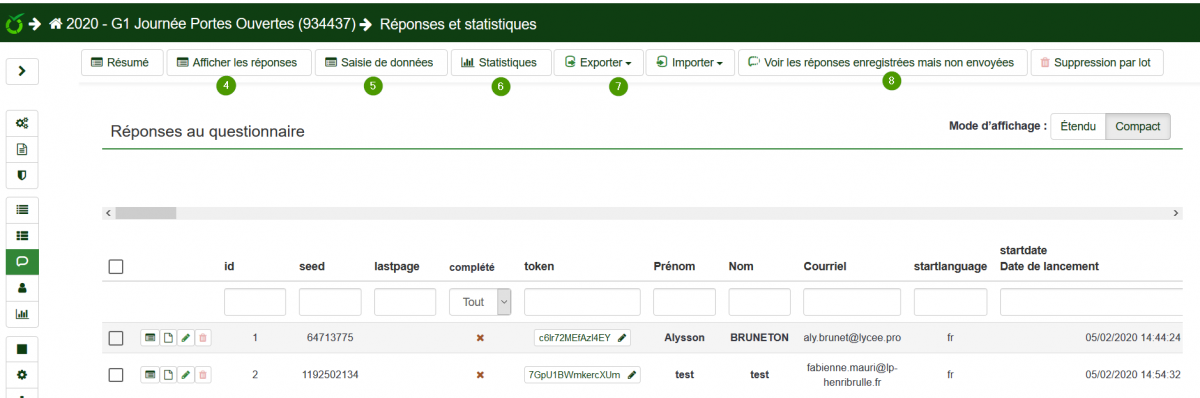Open the responses speech bubble sidebar icon

coord(22,261)
